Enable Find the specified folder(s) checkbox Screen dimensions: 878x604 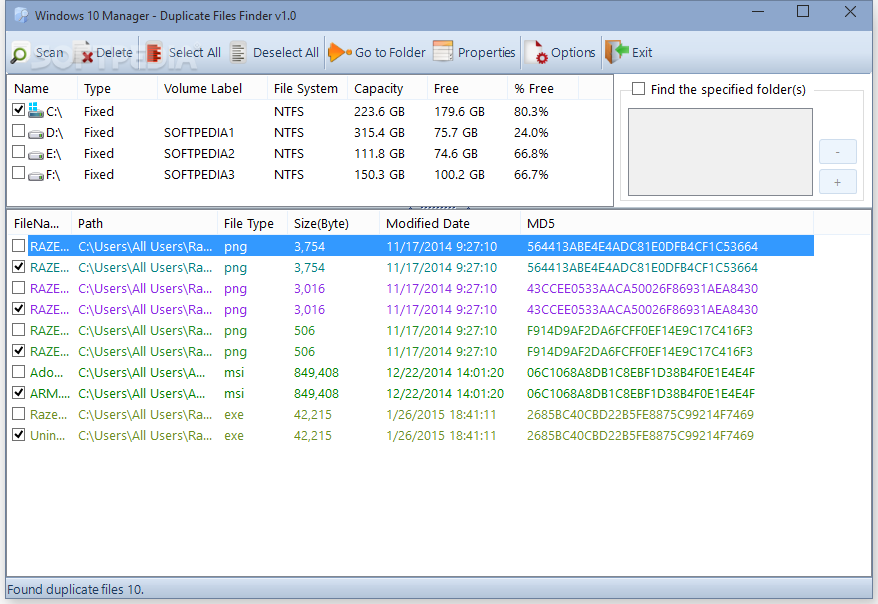pos(638,89)
